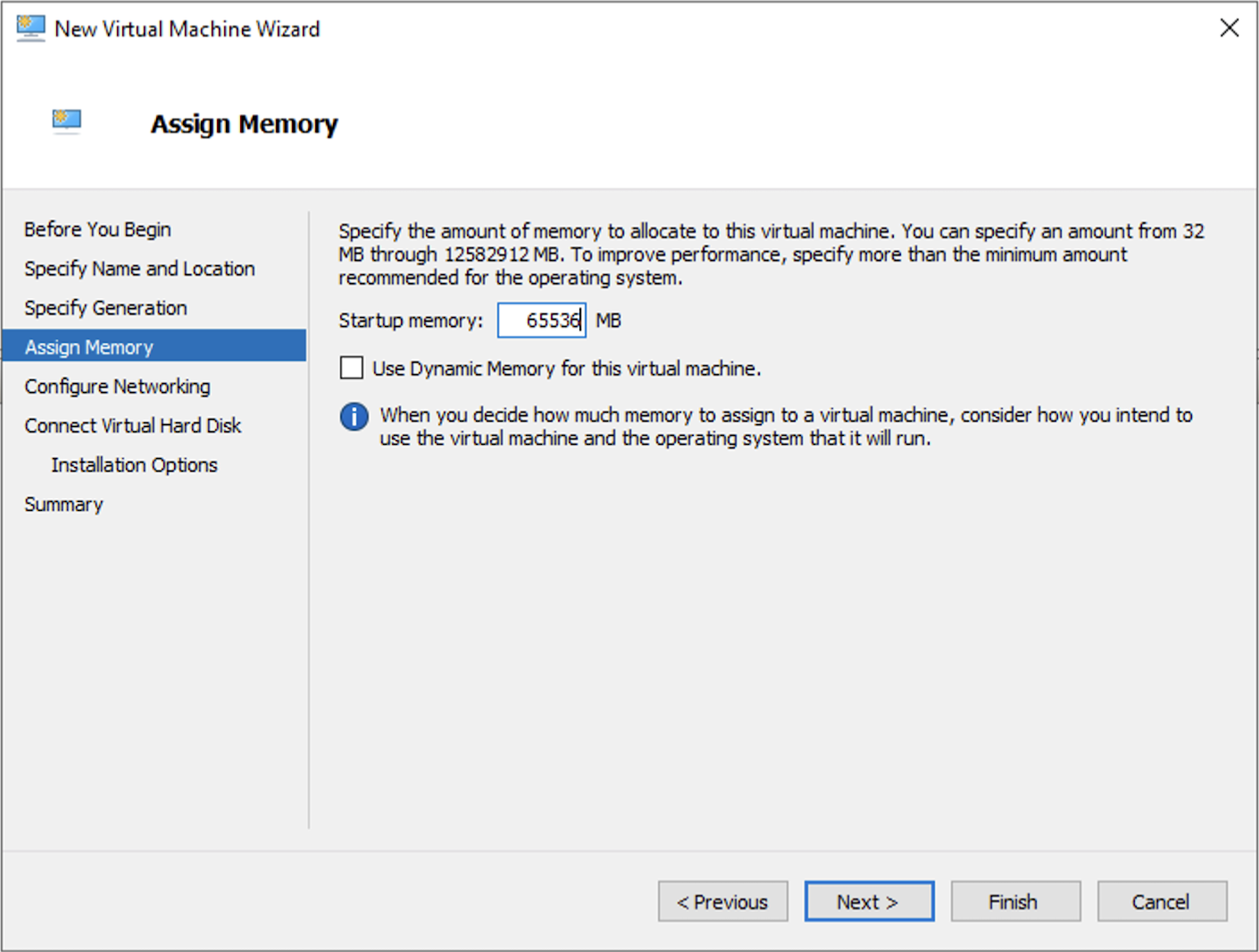Click the monitor icon beside Assign Memory heading

click(64, 121)
